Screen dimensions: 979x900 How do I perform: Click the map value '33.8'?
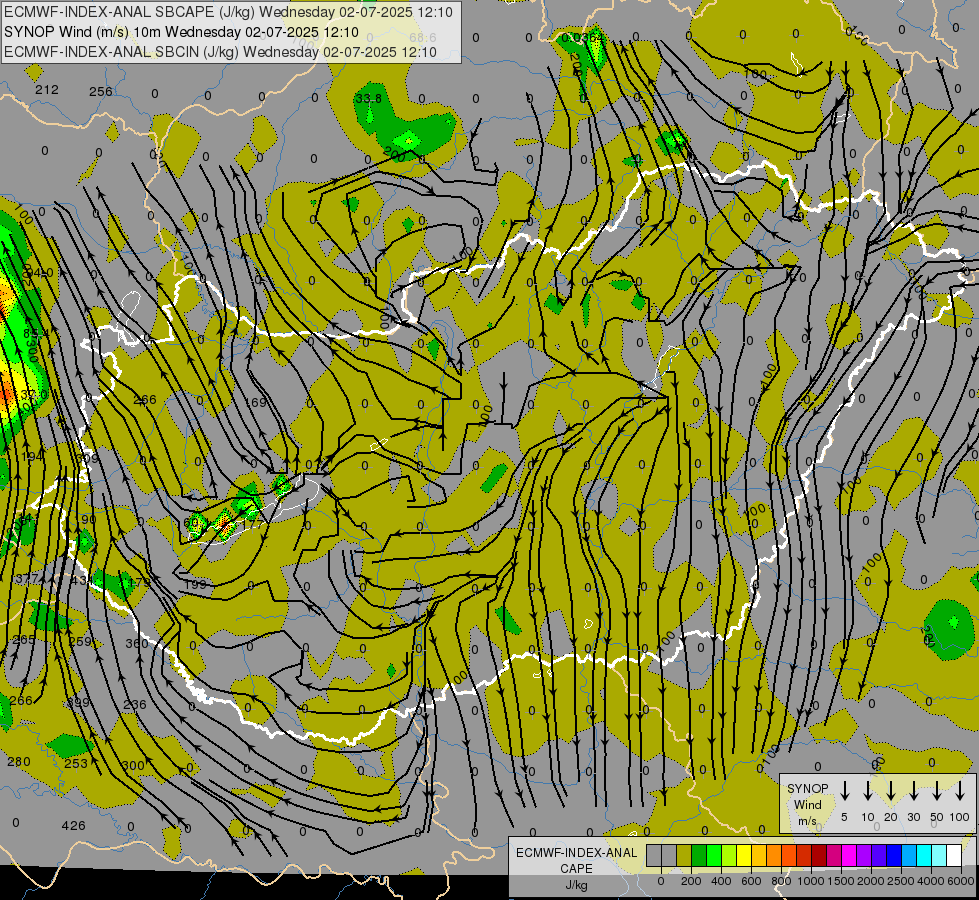(x=368, y=99)
